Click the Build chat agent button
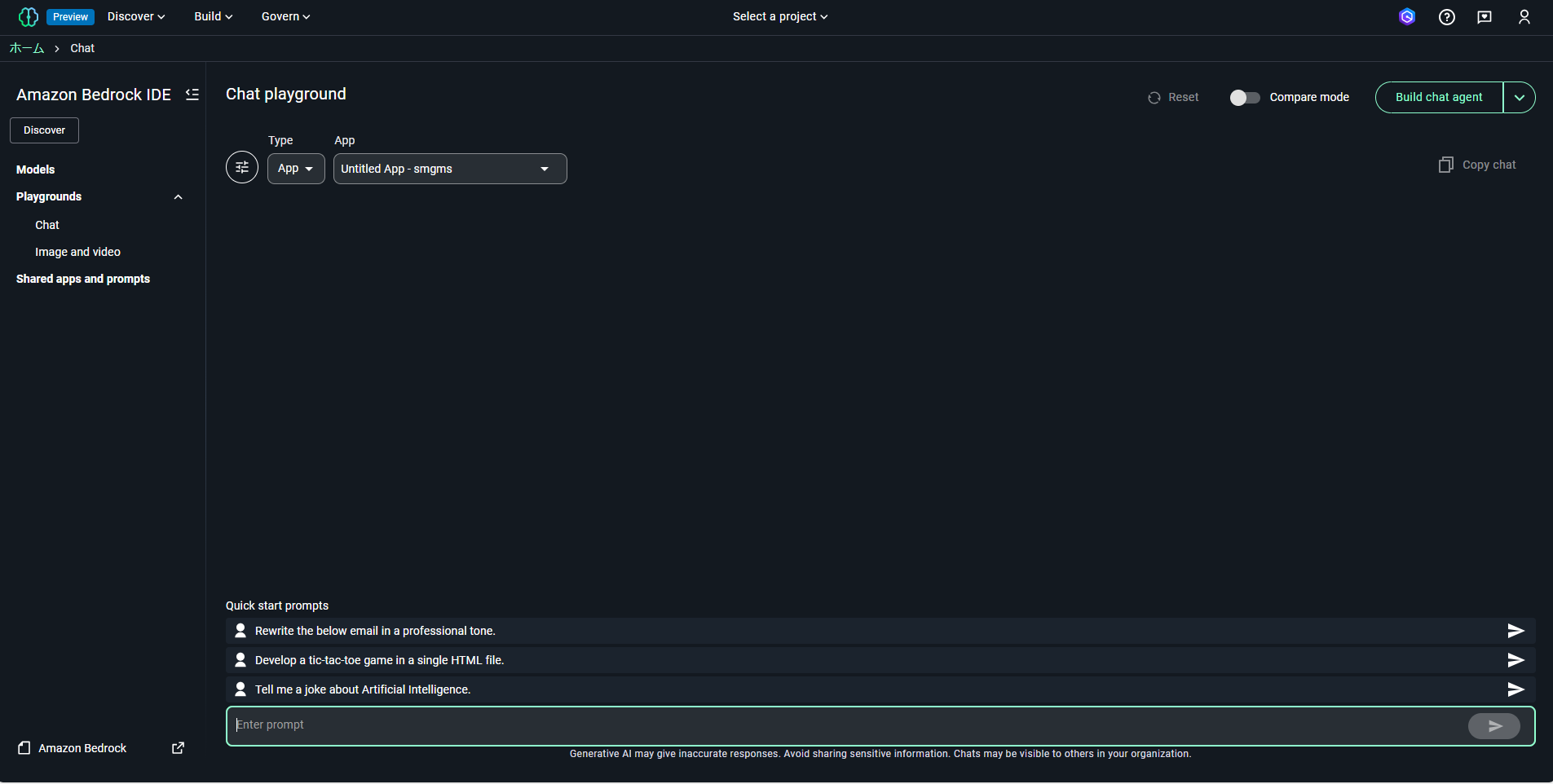 pyautogui.click(x=1439, y=98)
